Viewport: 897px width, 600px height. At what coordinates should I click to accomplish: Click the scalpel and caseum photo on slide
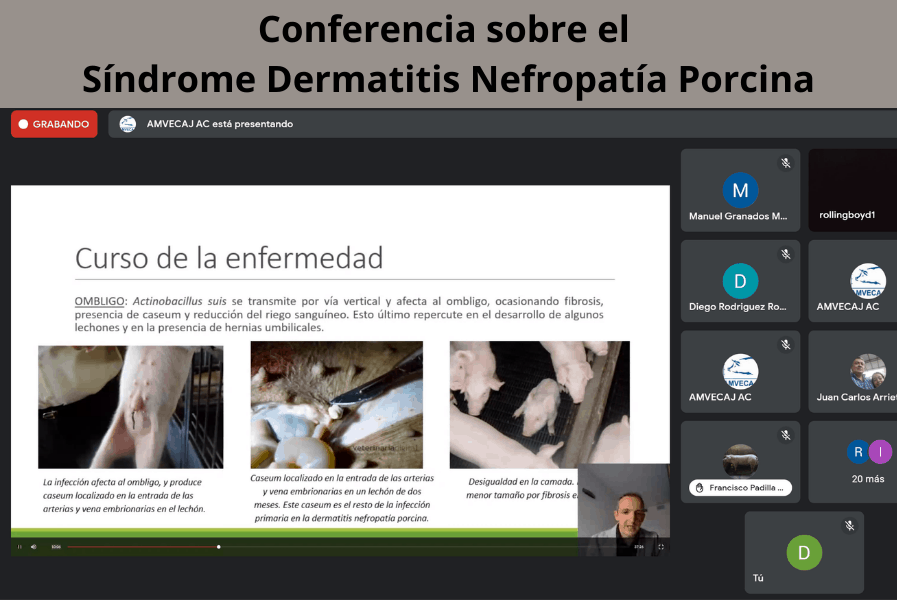(x=336, y=404)
